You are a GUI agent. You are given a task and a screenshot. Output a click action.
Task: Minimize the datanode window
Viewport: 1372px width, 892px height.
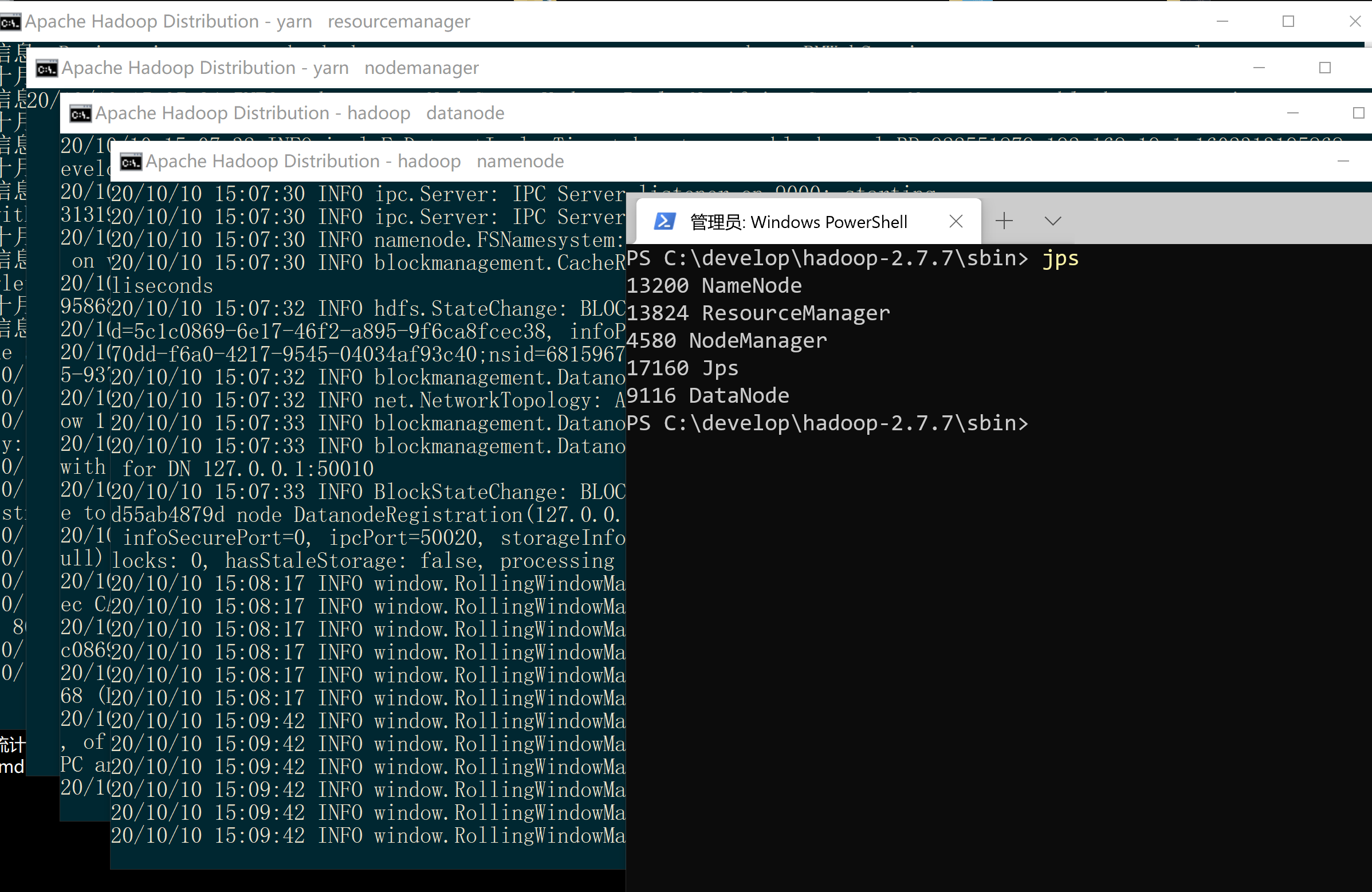point(1292,113)
